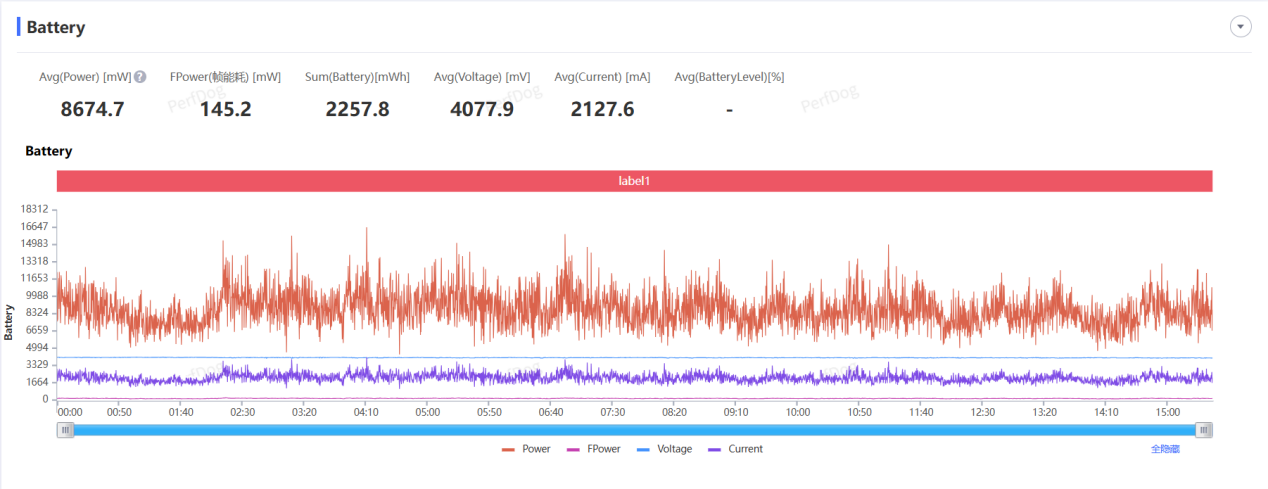Click the right handle of the time range slider
This screenshot has height=489, width=1268.
pyautogui.click(x=1204, y=430)
